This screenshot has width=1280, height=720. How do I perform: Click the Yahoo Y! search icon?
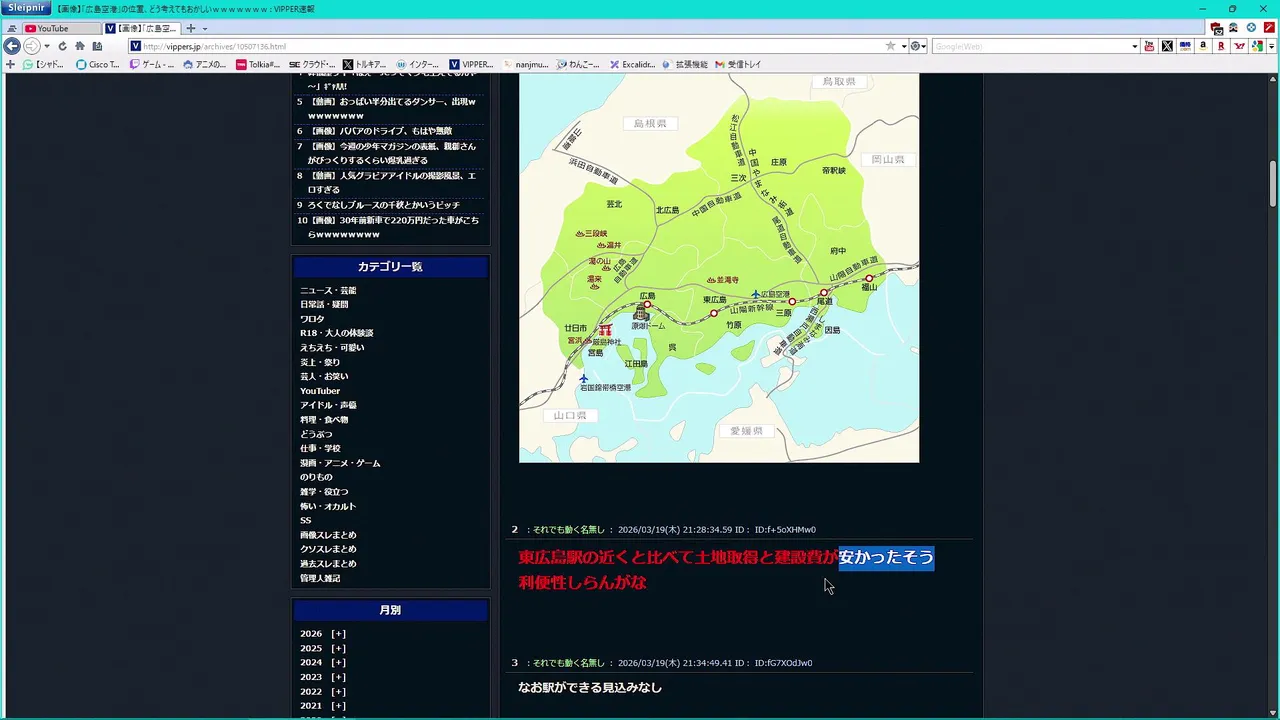pyautogui.click(x=1239, y=46)
